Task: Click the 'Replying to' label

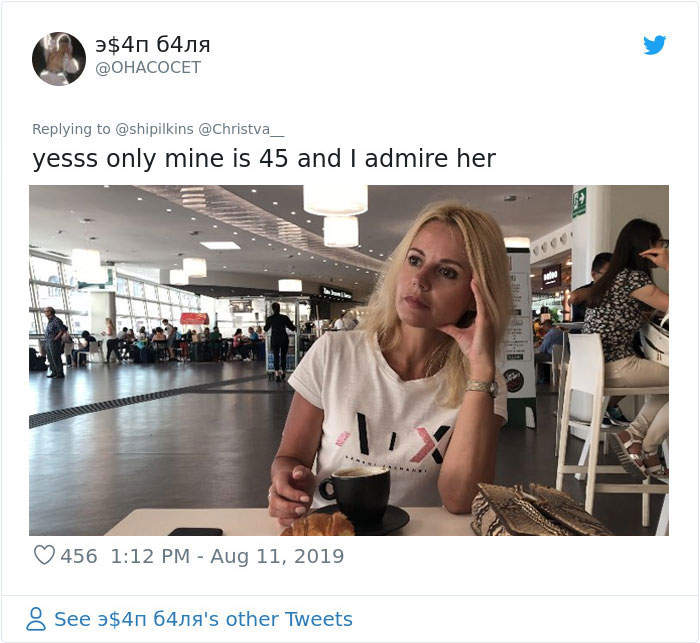Action: click(x=71, y=129)
